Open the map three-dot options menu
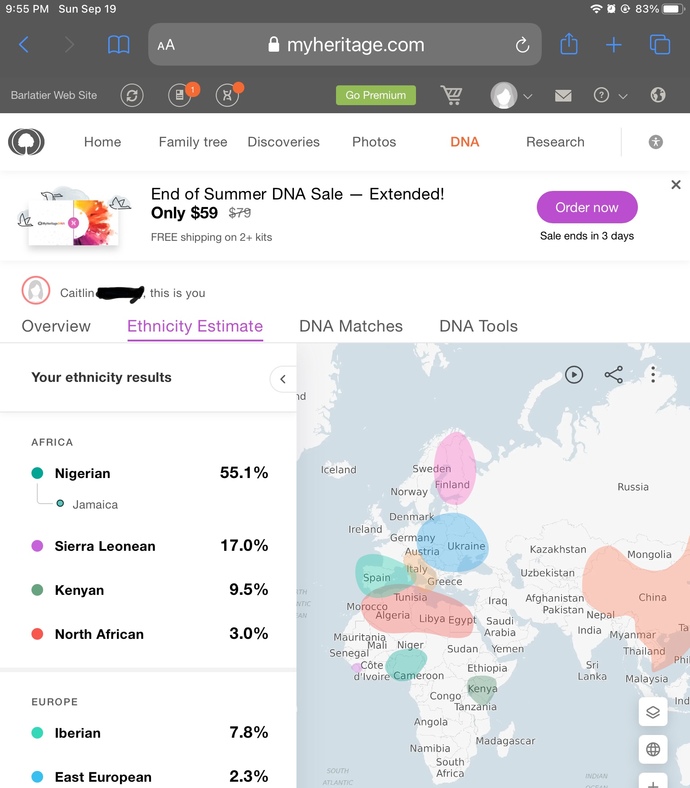 pos(652,374)
